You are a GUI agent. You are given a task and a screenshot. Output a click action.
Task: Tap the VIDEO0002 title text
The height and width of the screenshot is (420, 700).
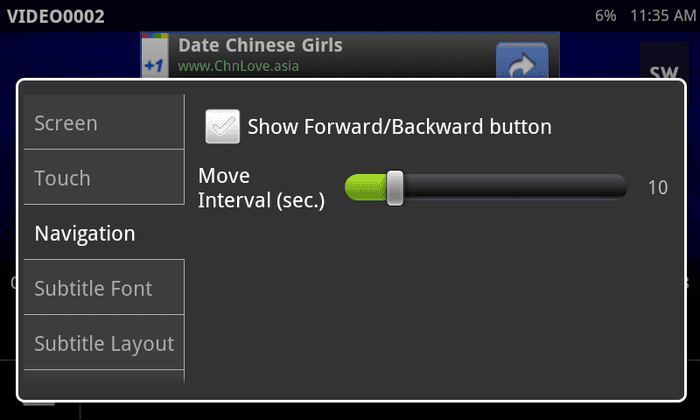tap(56, 17)
